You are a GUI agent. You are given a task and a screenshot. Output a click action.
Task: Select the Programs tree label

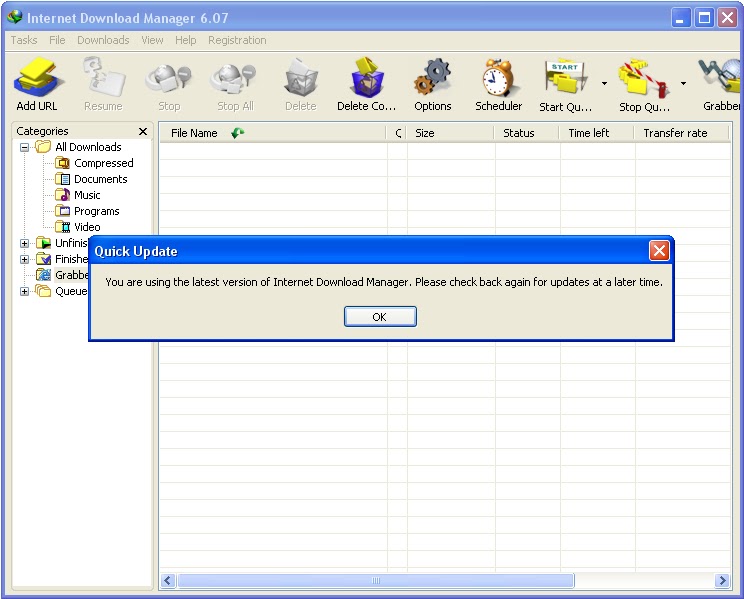tap(96, 211)
